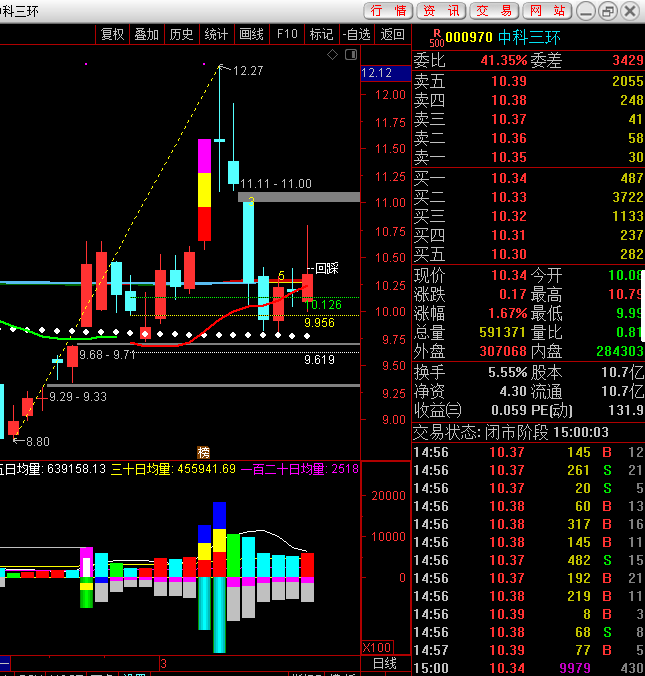
Task: Click the 12.12 price axis cursor box
Action: pos(385,73)
